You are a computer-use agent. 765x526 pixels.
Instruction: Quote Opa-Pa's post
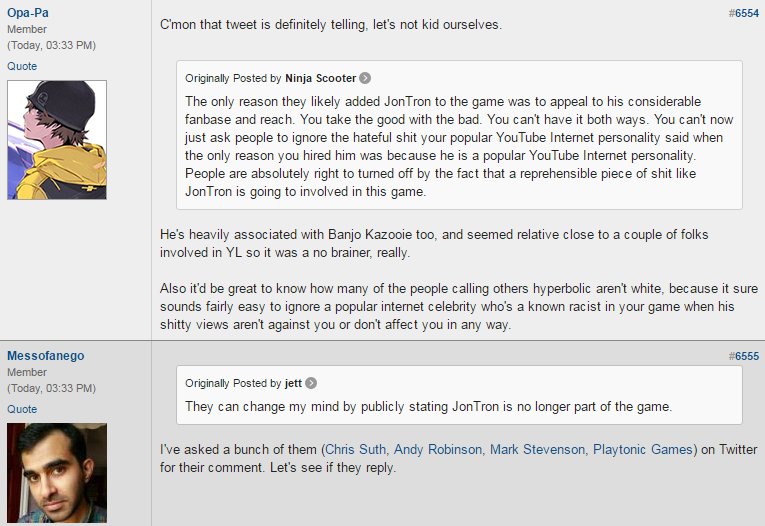pyautogui.click(x=22, y=66)
